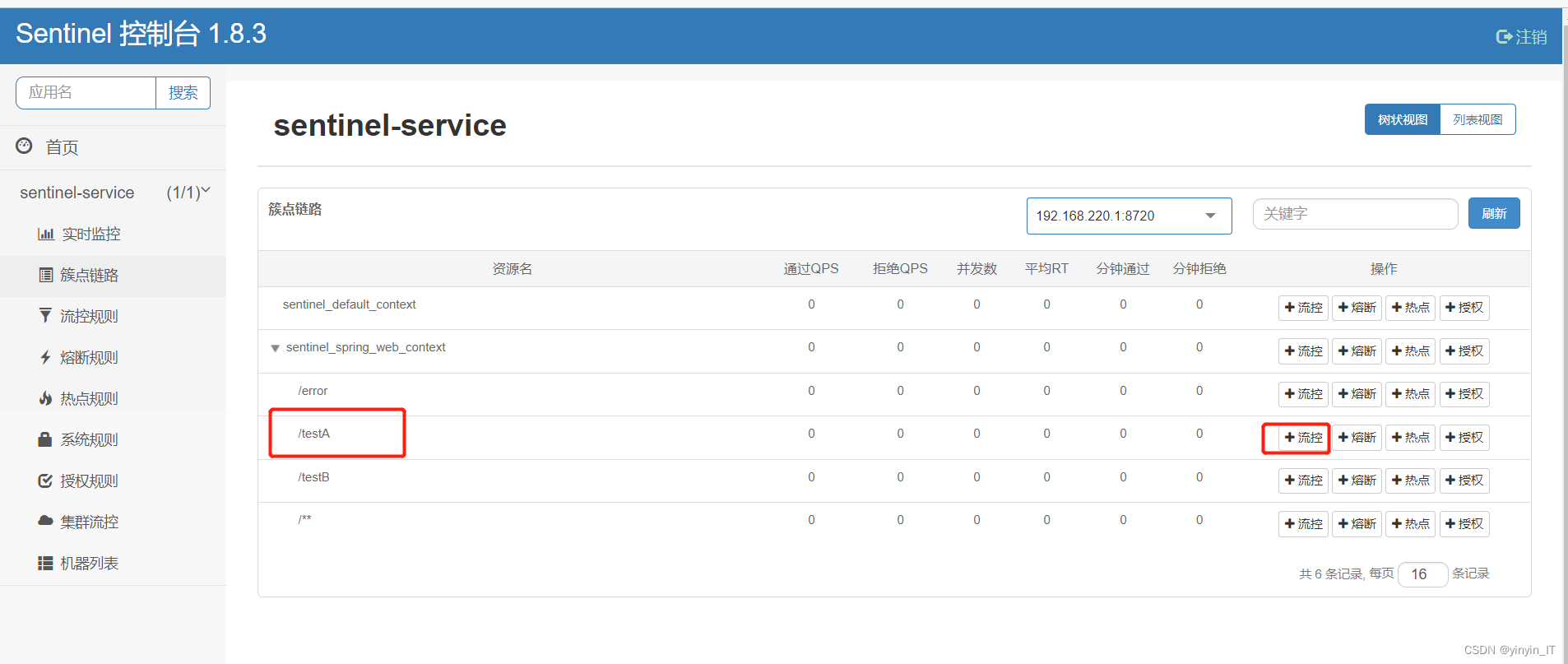Add 热点 rule for /testB

click(x=1410, y=481)
